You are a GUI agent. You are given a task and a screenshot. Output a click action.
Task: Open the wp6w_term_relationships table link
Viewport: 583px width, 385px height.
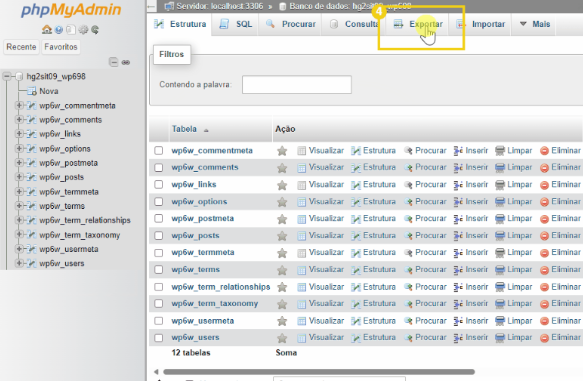(x=220, y=287)
